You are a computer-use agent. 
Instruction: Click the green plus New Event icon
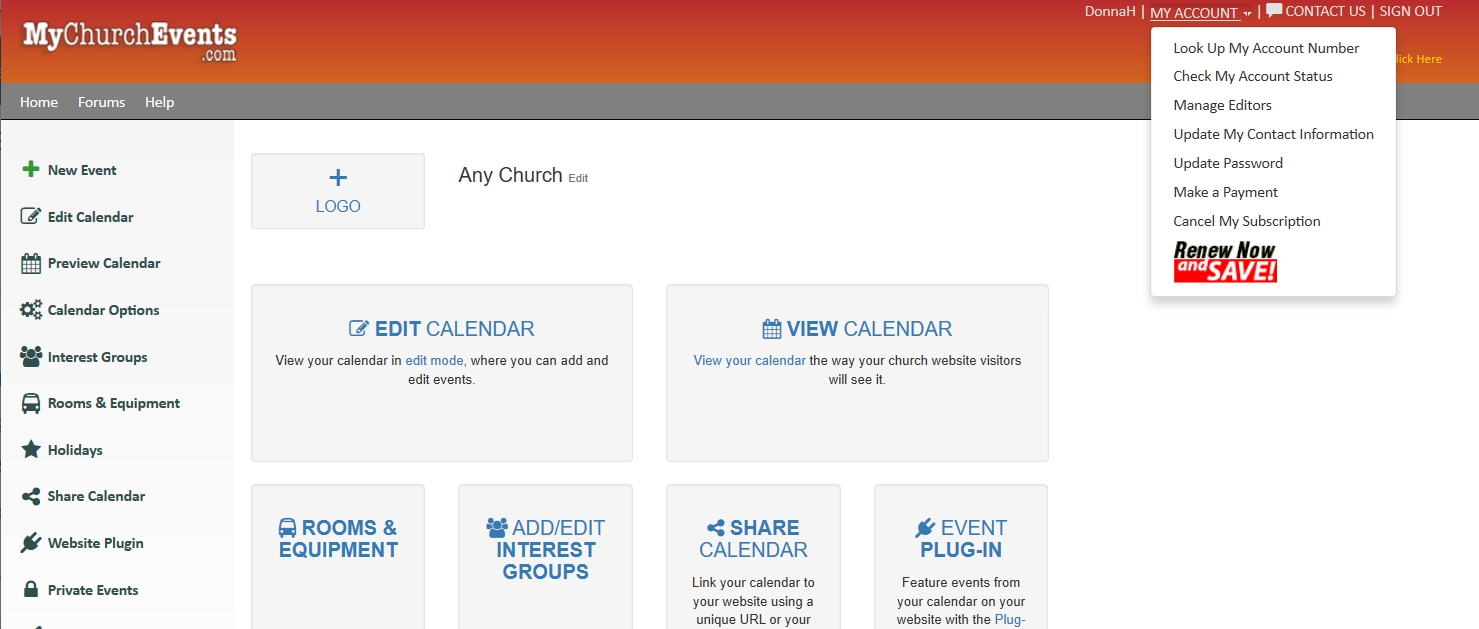pyautogui.click(x=31, y=170)
